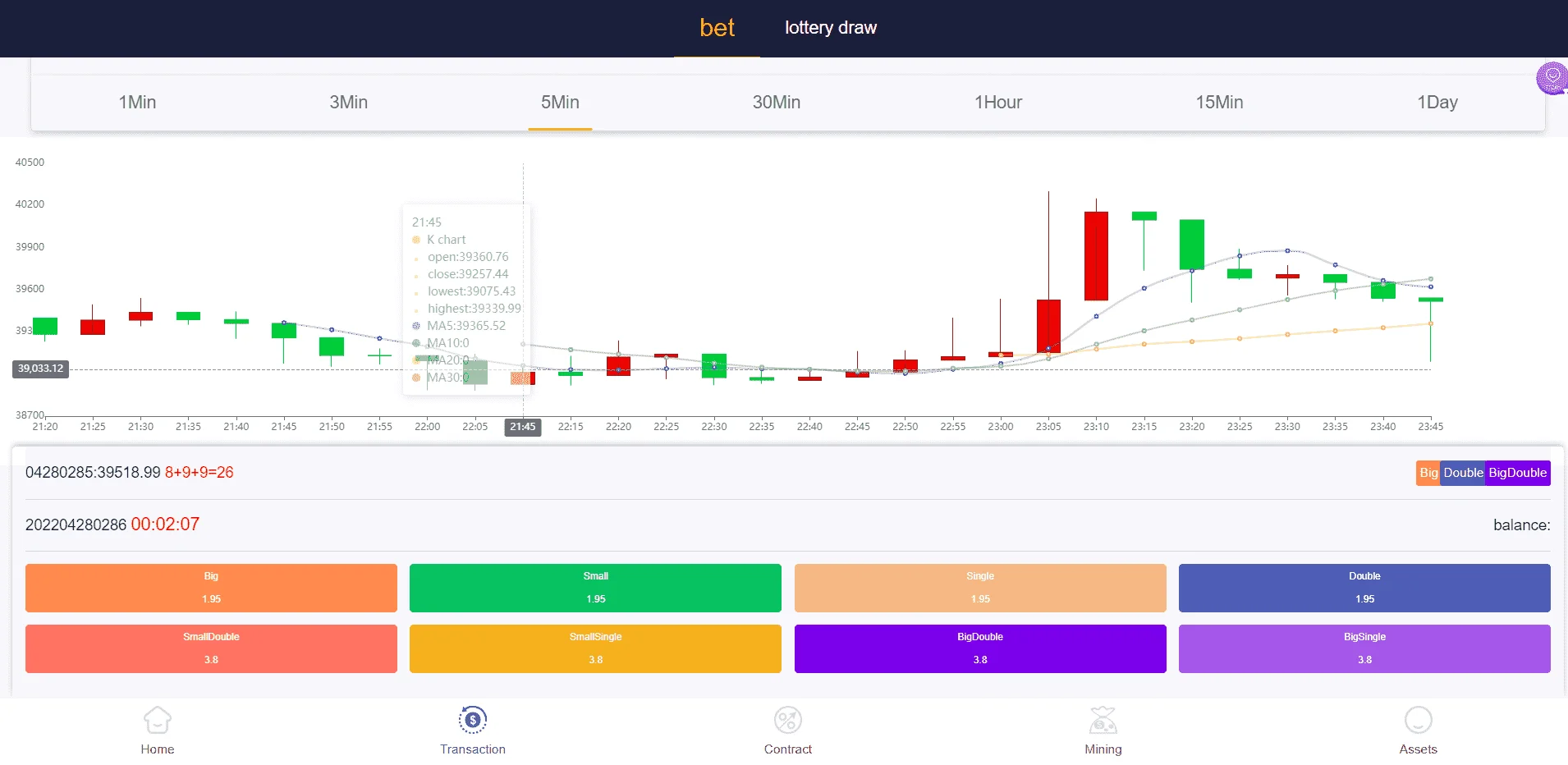Click the tall red candle at 23:10

[x=1096, y=255]
